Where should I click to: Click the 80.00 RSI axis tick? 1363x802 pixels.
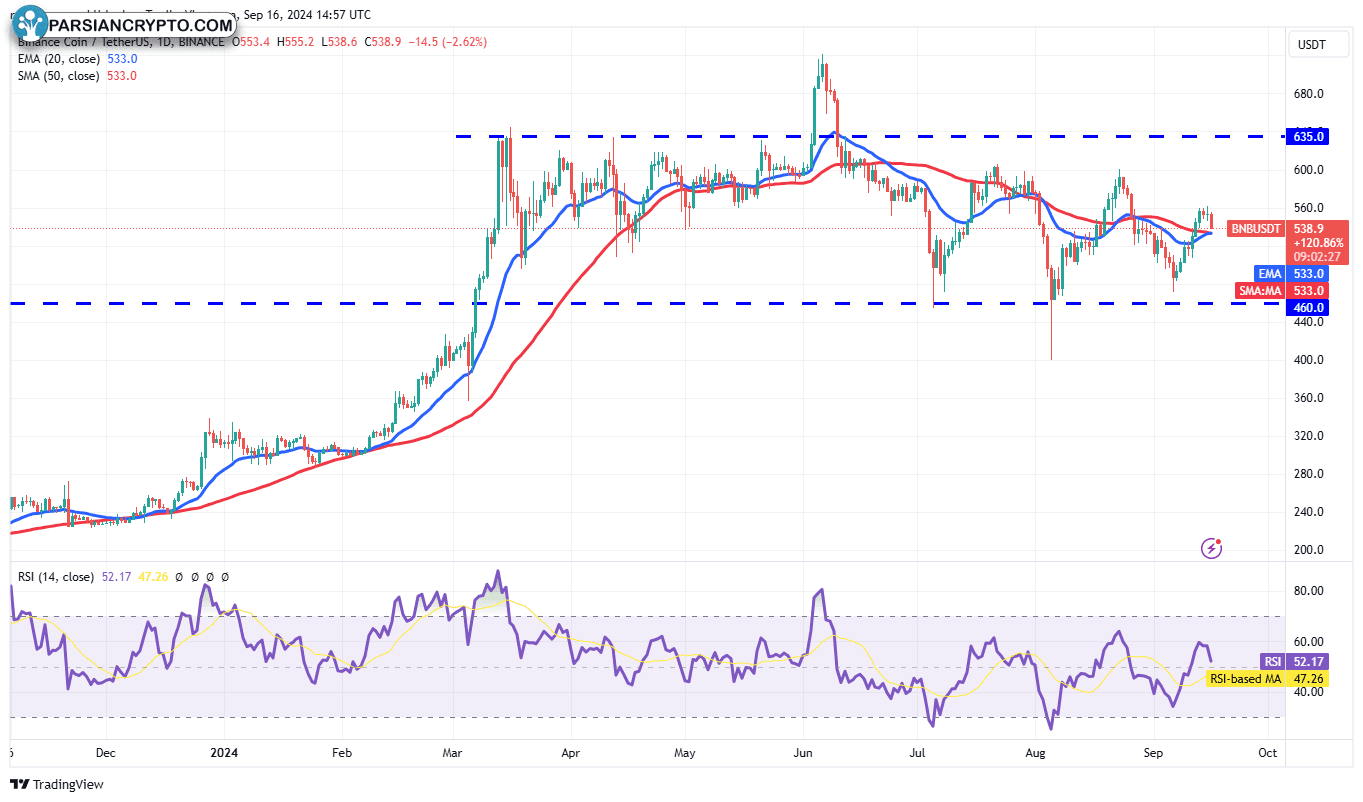pos(1309,591)
